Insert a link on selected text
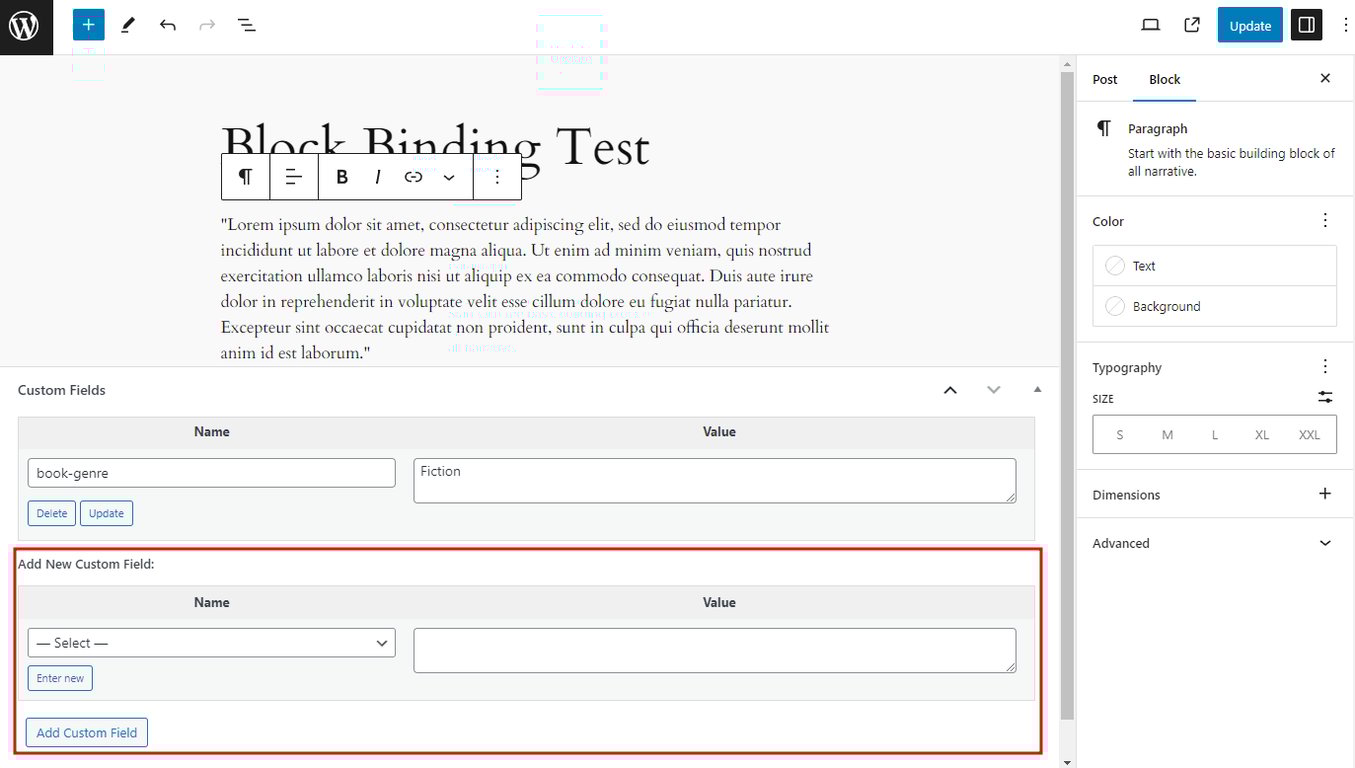Screen dimensions: 1355x768 pyautogui.click(x=413, y=176)
